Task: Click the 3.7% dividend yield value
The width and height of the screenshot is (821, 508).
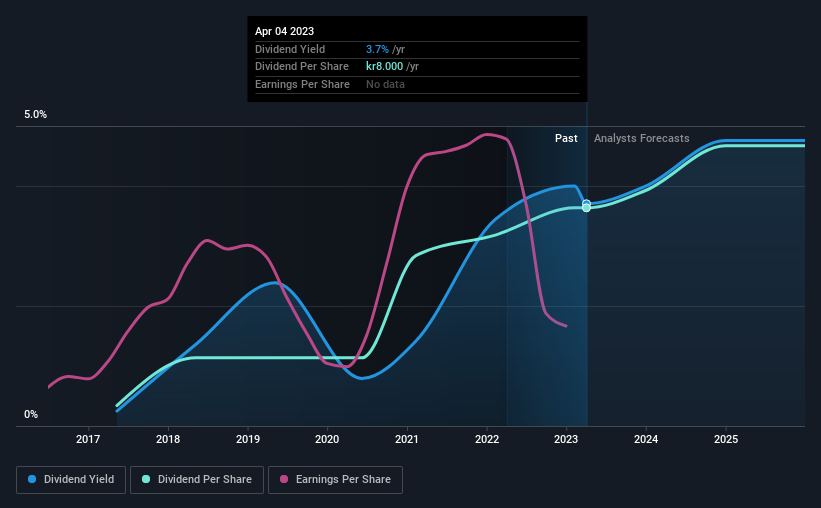Action: coord(377,49)
